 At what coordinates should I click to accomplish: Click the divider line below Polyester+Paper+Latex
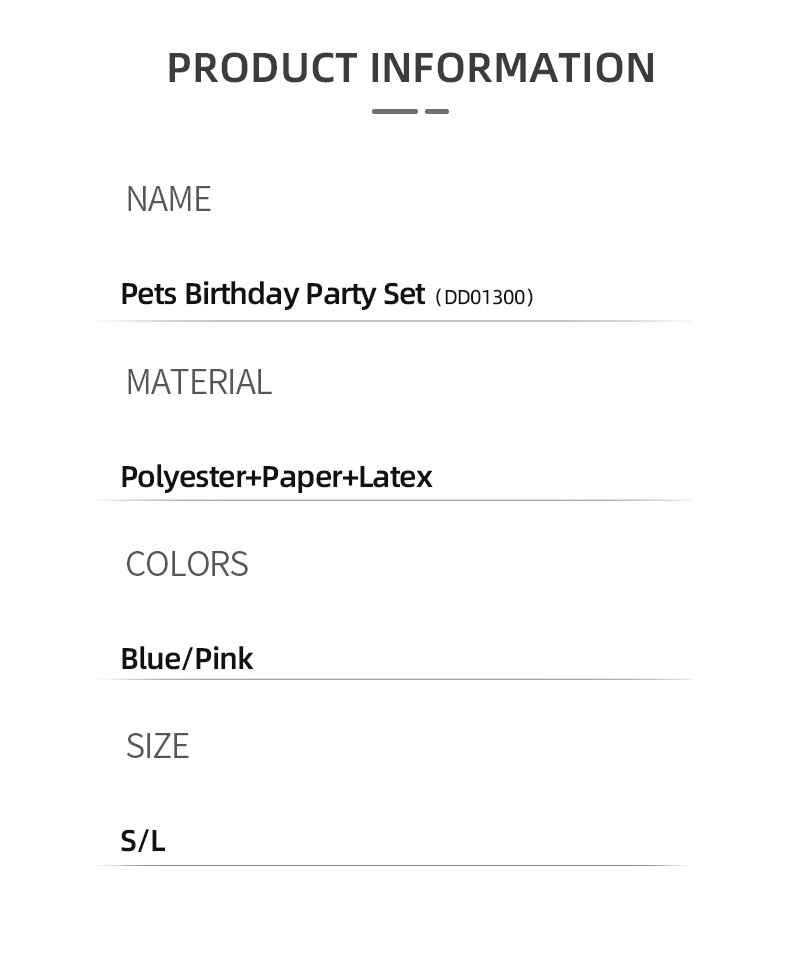pos(394,500)
